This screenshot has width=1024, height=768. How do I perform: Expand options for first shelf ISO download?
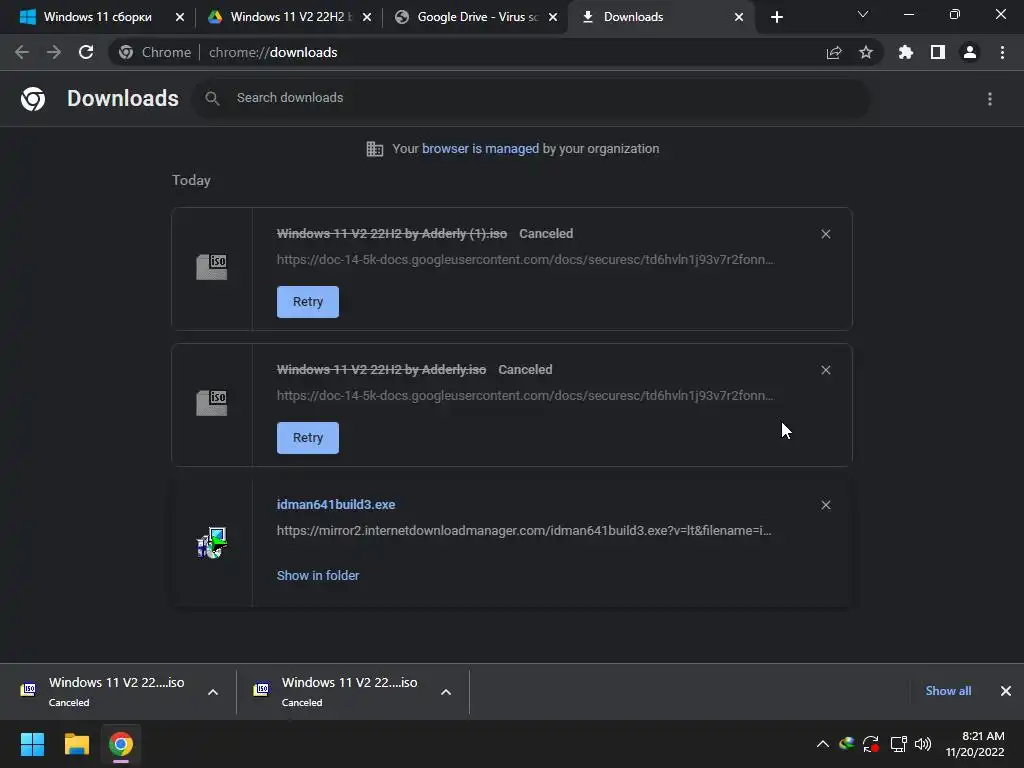(x=213, y=692)
